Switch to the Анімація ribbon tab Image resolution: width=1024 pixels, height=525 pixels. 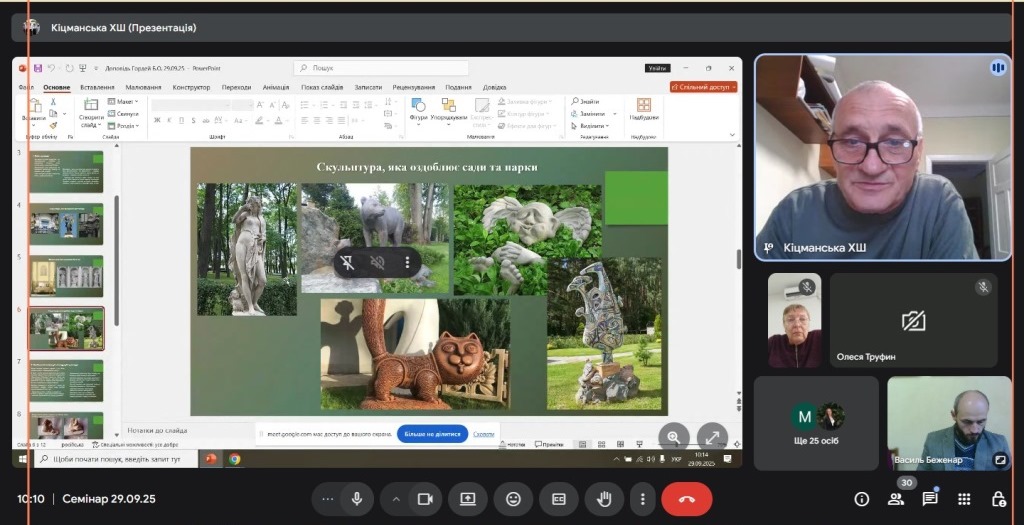click(275, 87)
